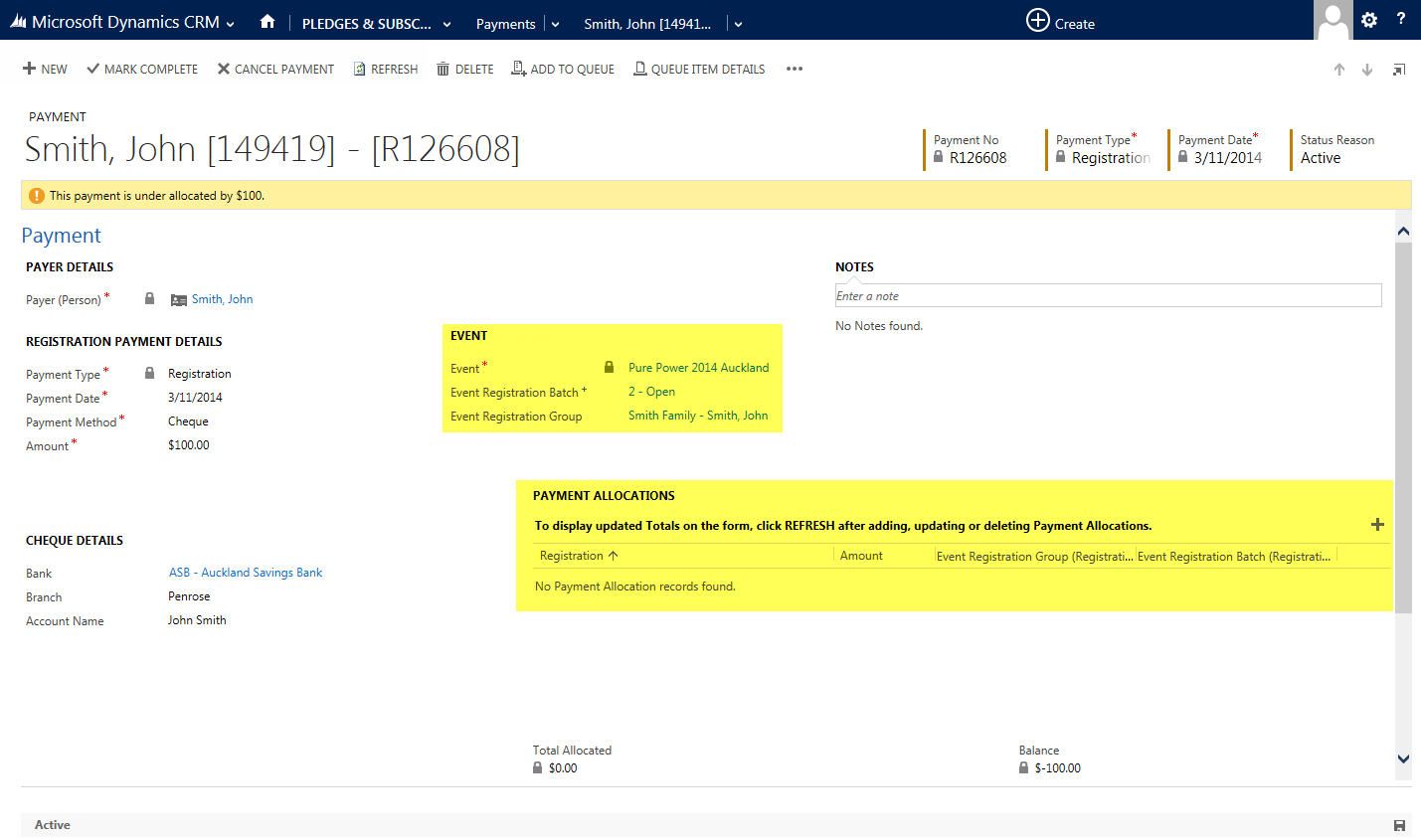Open the Pure Power 2014 Auckland event
1421x840 pixels.
pyautogui.click(x=698, y=368)
